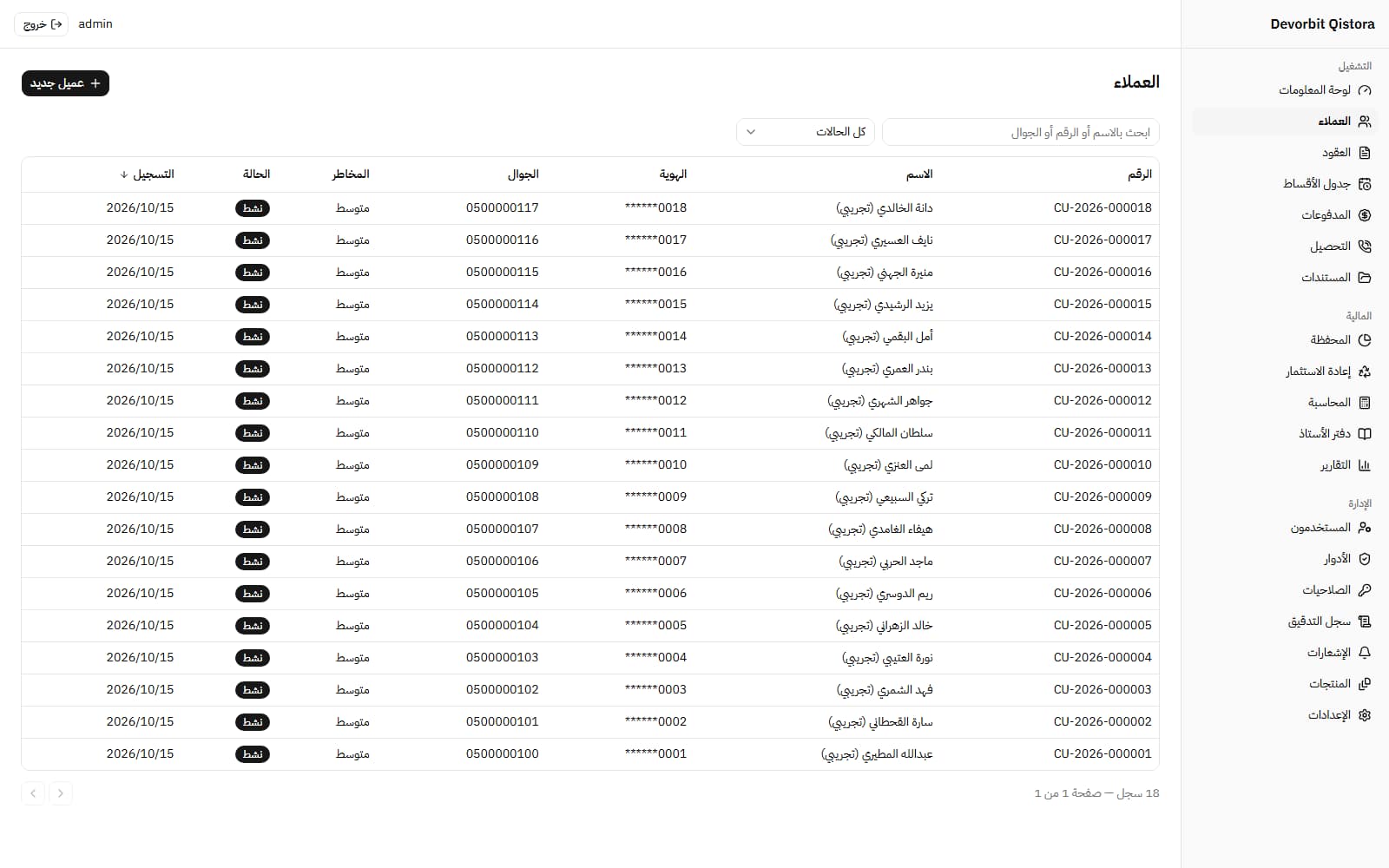Open the التقارير reports chart icon
Screen dimensions: 1389x868
click(1365, 465)
